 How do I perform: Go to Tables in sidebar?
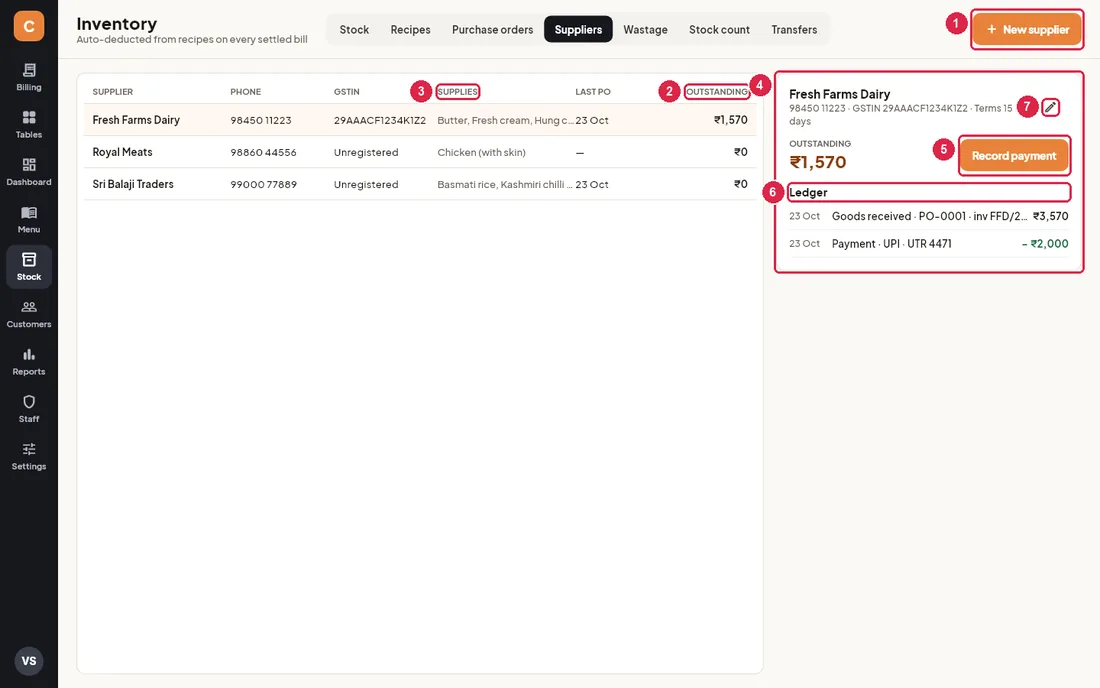pos(29,125)
